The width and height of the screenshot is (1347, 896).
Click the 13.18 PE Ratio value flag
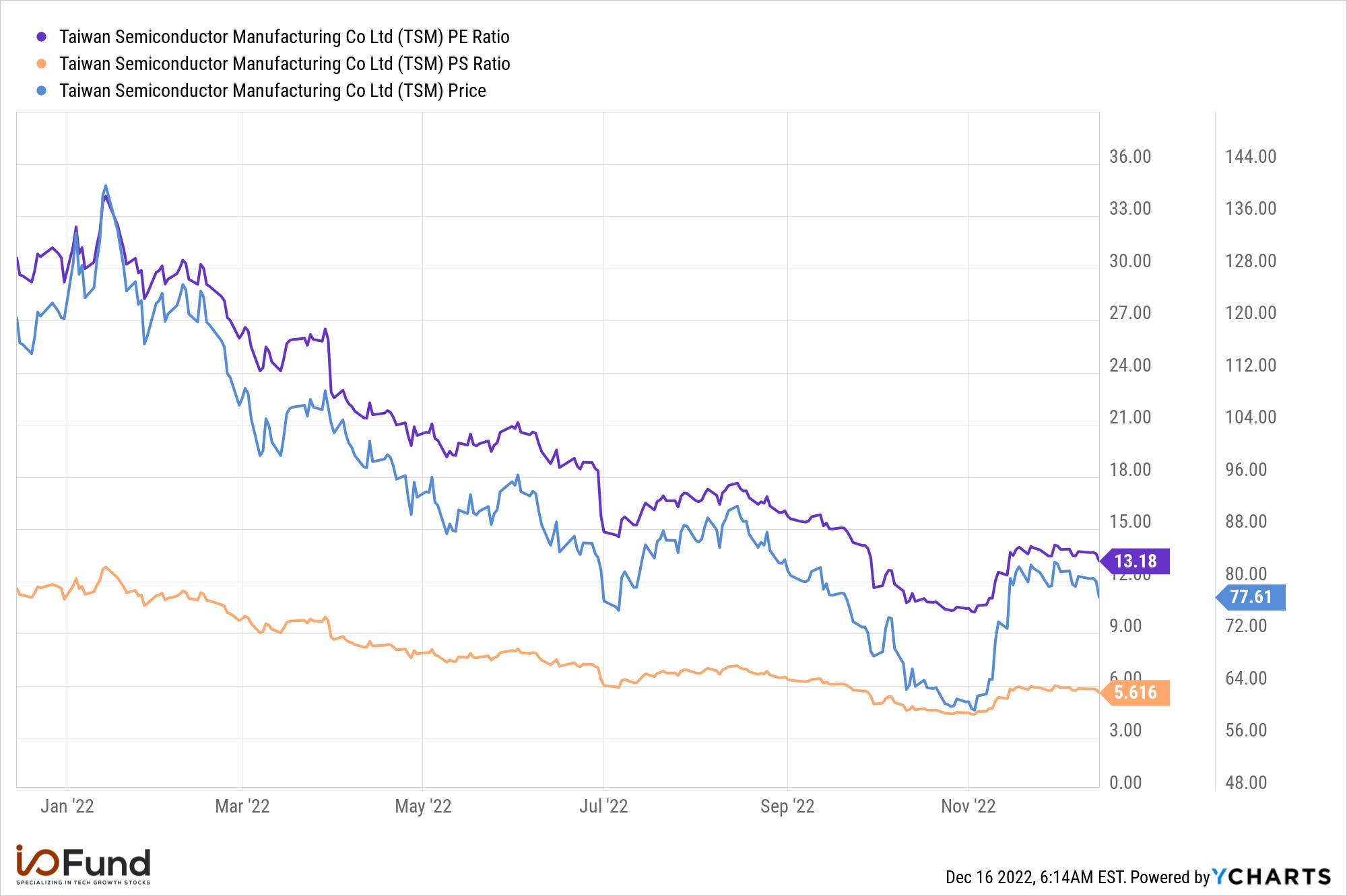1134,561
